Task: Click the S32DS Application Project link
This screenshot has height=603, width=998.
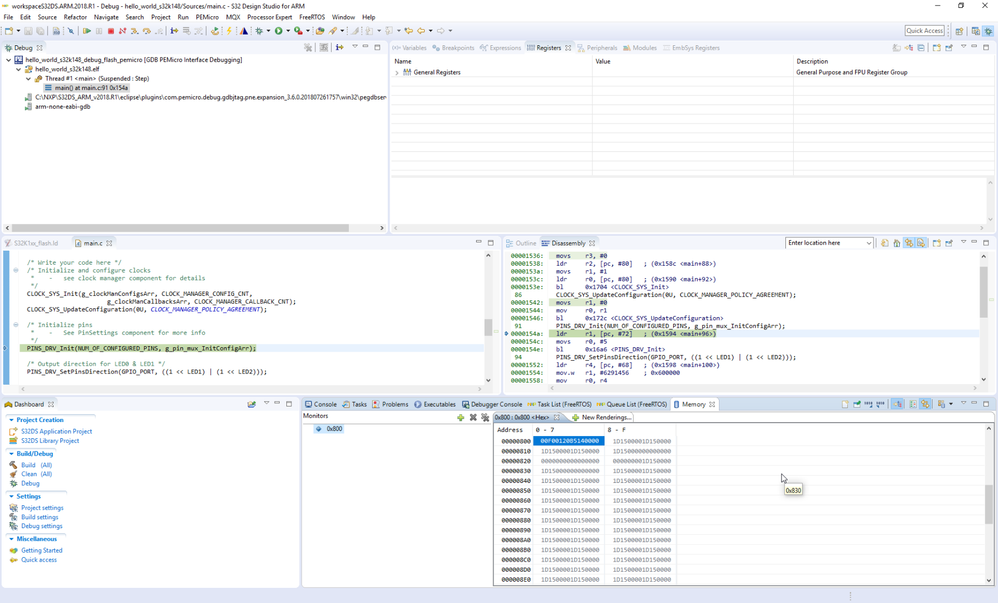Action: 57,432
